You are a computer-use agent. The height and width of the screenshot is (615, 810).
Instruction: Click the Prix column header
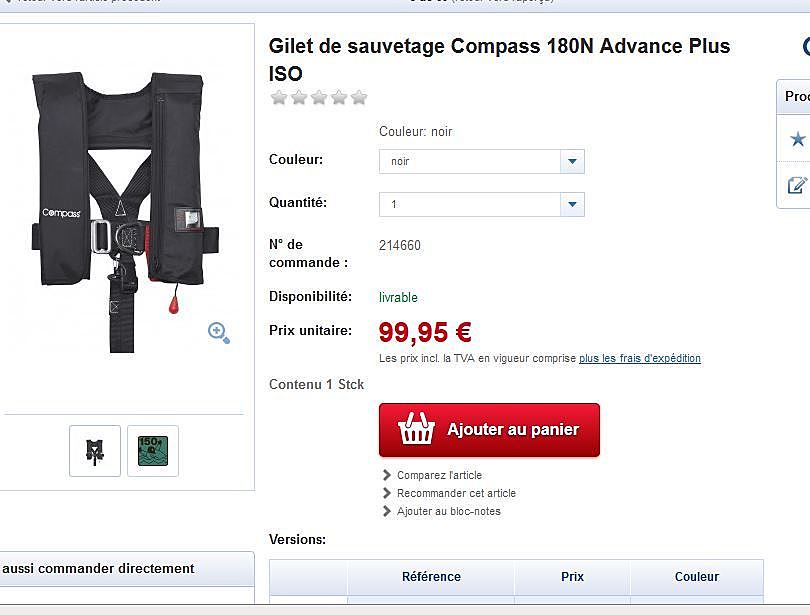tap(572, 577)
